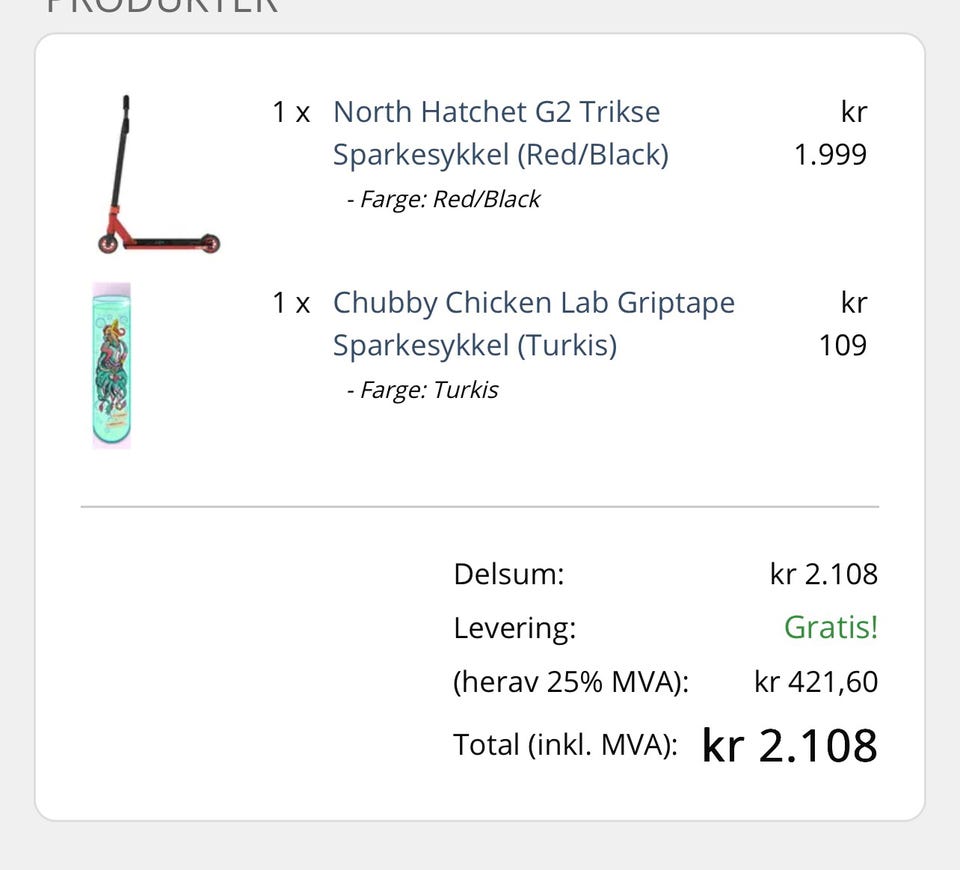Image resolution: width=960 pixels, height=870 pixels.
Task: Click the North Hatchet quantity "1 x"
Action: pos(291,112)
